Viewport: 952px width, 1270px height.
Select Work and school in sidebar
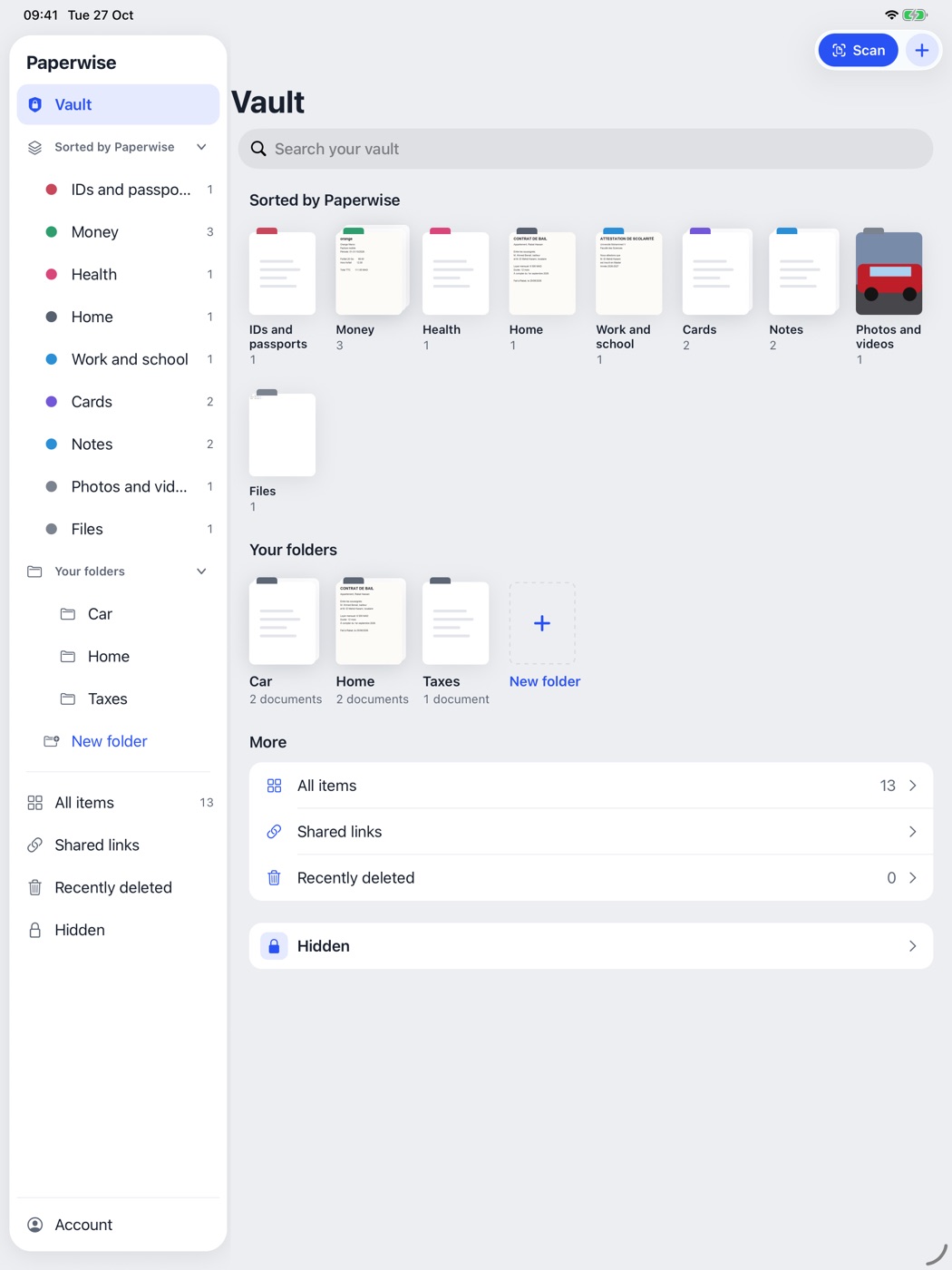[119, 359]
